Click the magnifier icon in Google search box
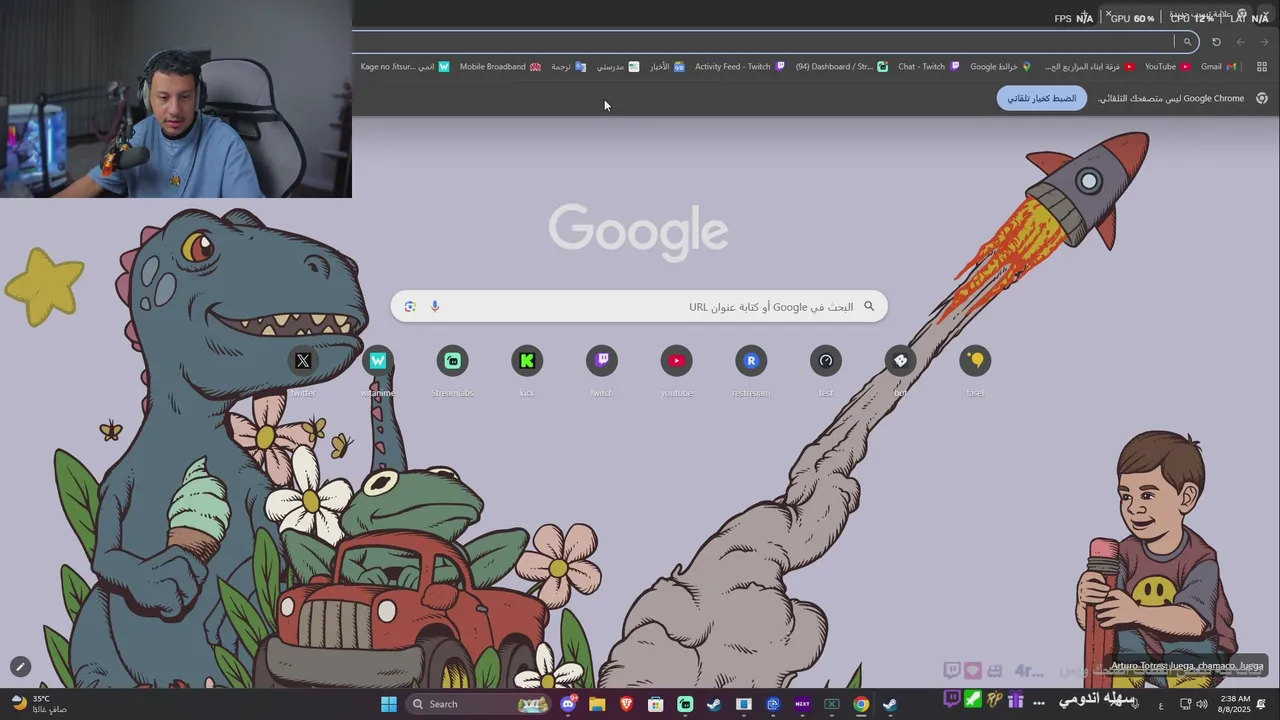1280x720 pixels. (869, 306)
